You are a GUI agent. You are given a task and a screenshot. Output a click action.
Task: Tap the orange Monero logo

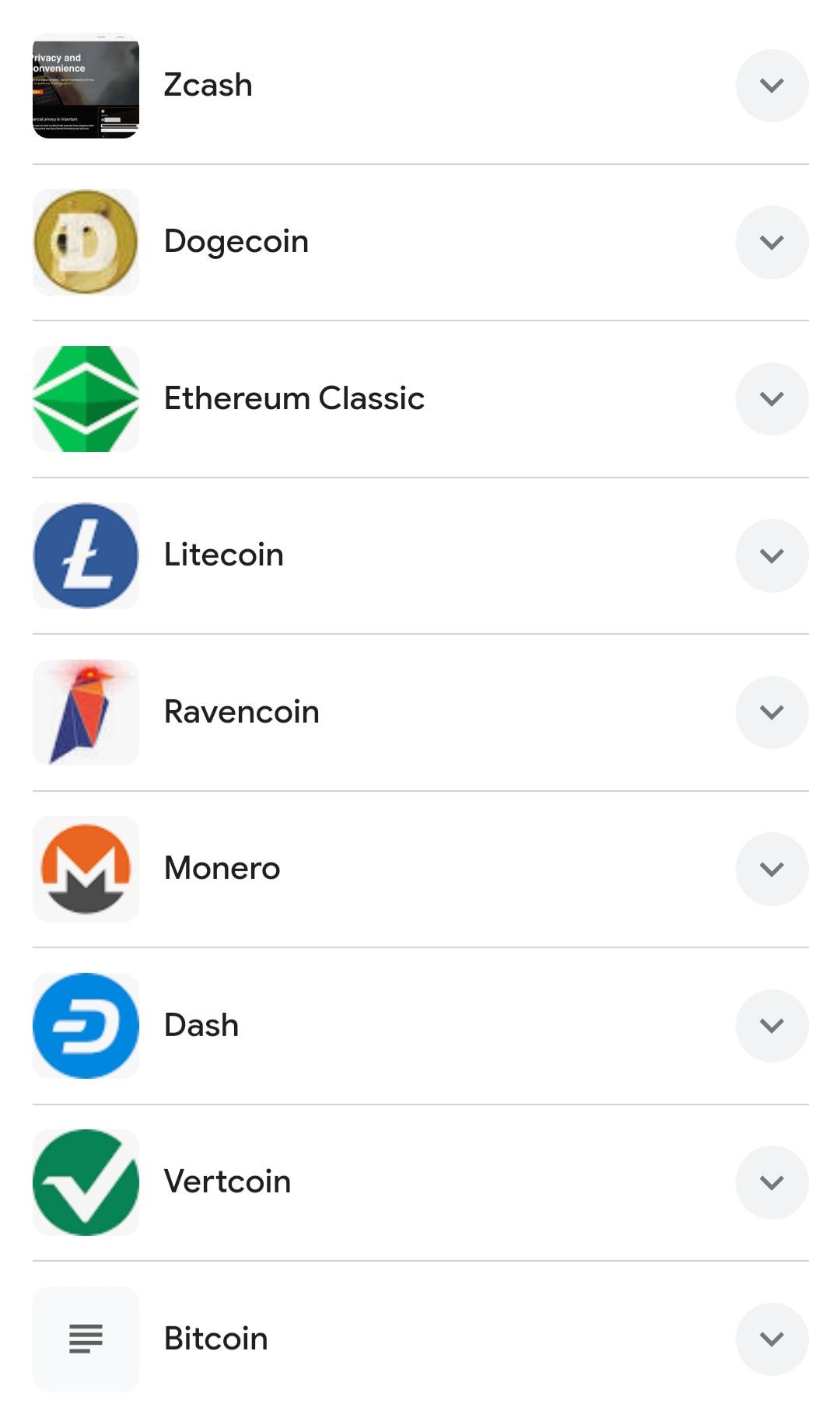click(86, 869)
